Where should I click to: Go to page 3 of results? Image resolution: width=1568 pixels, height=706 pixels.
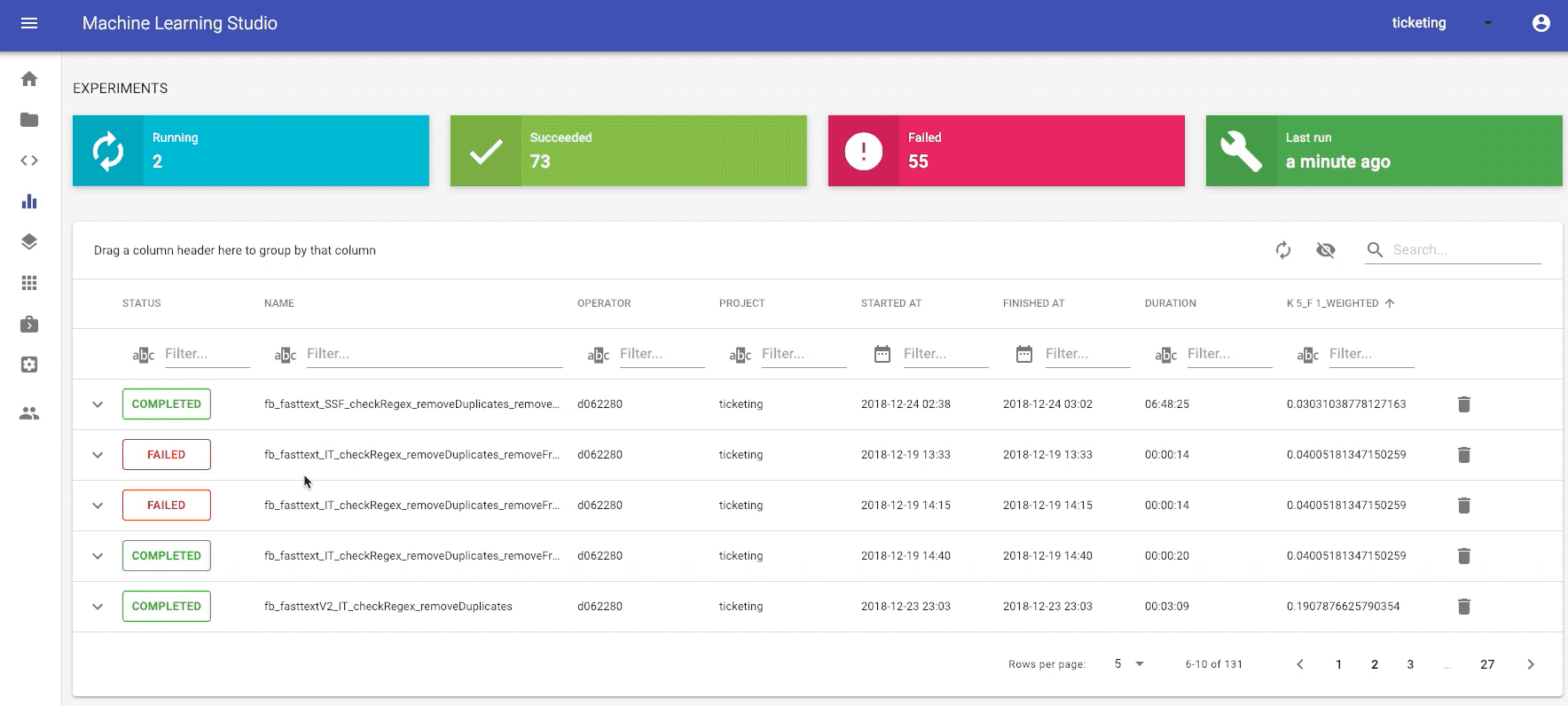point(1410,664)
